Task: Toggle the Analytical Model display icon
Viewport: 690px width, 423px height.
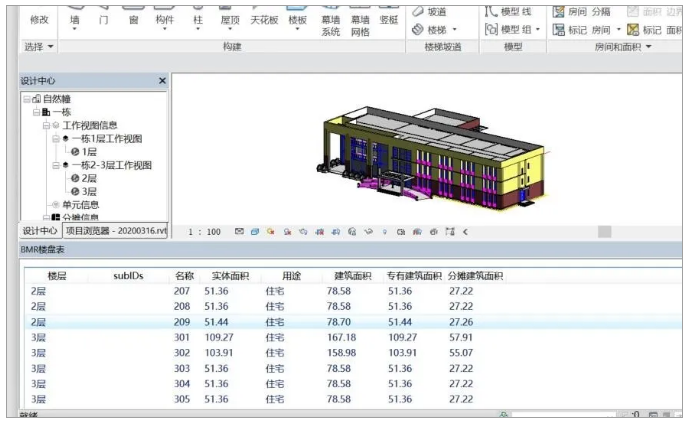Action: [417, 232]
